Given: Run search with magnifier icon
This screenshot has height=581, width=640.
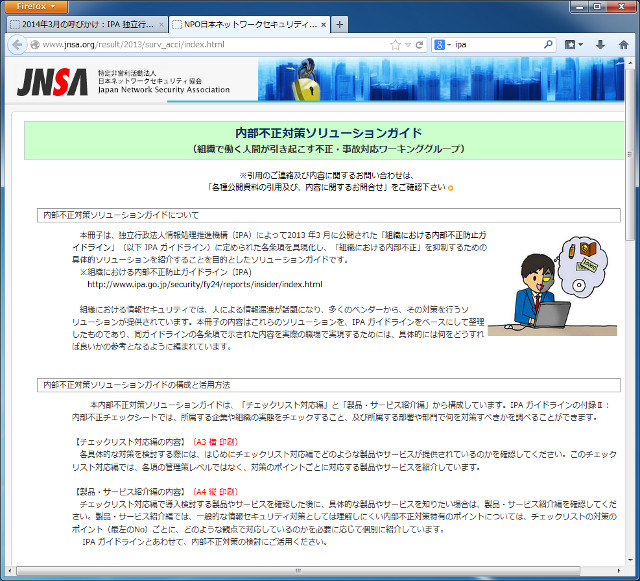Looking at the screenshot, I should tap(548, 44).
